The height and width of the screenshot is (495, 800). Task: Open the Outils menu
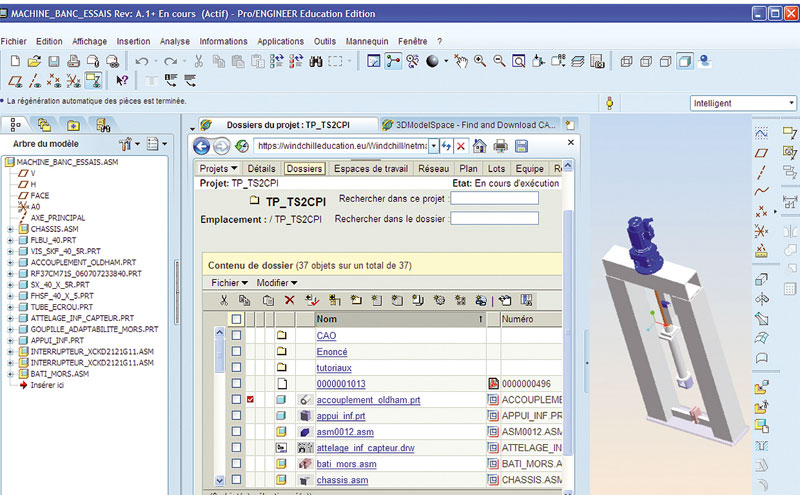pos(324,41)
